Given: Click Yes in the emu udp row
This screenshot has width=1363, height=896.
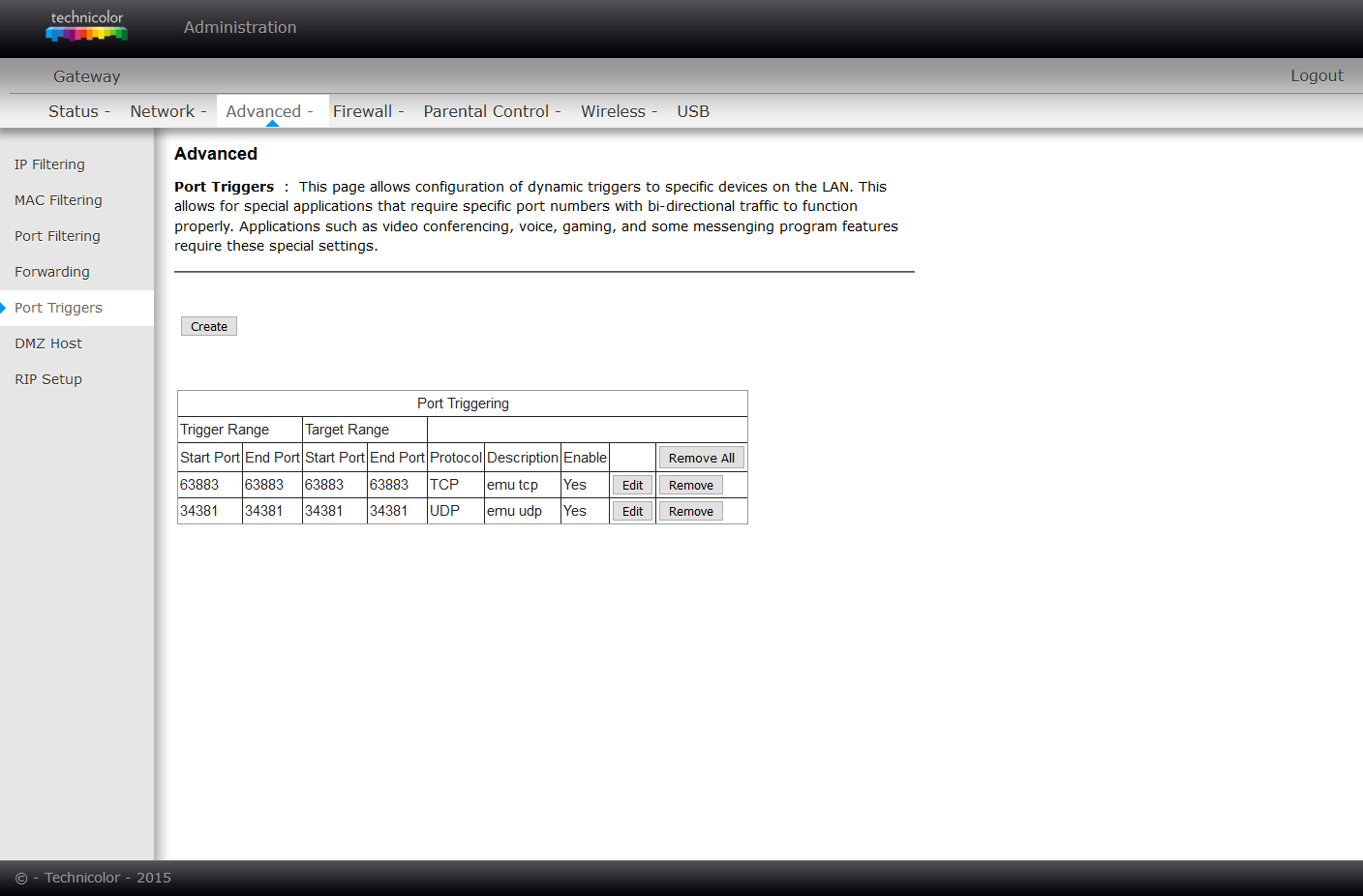Looking at the screenshot, I should [575, 511].
